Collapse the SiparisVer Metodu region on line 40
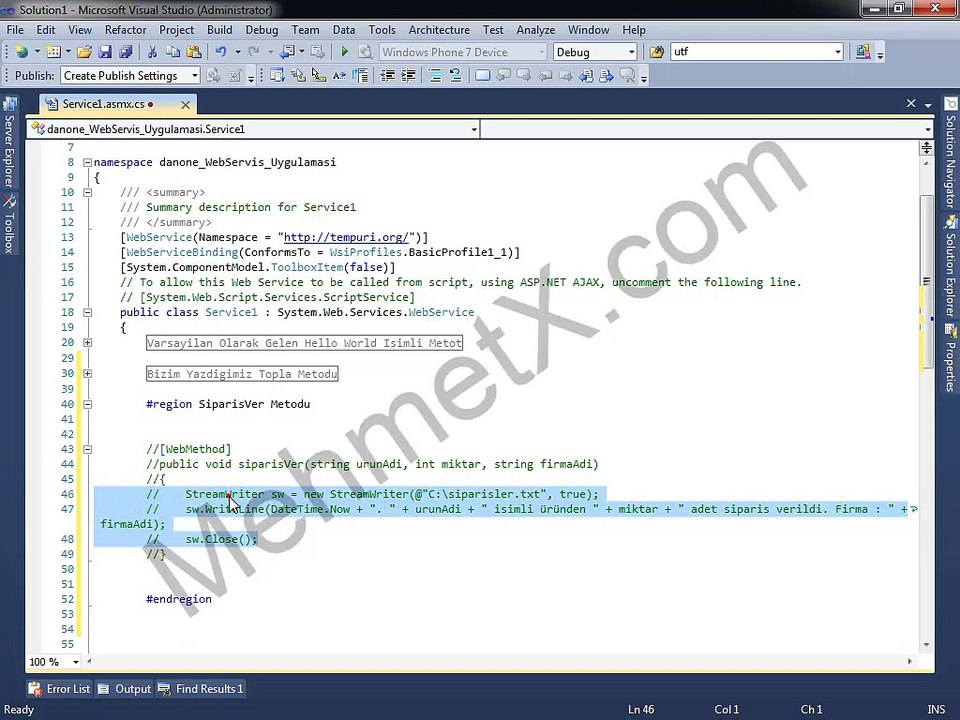 88,405
